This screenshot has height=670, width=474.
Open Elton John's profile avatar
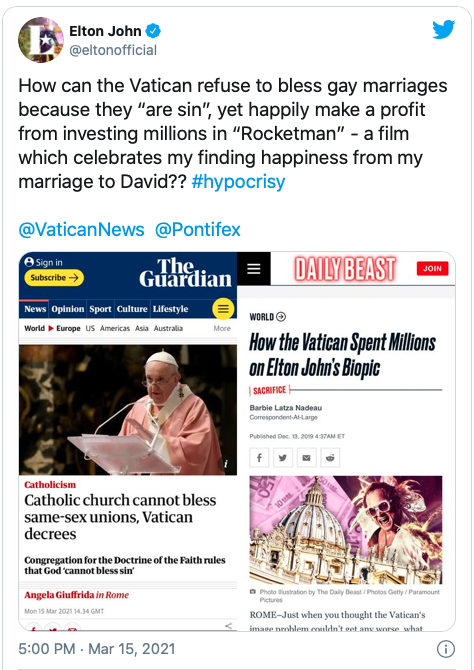point(41,40)
